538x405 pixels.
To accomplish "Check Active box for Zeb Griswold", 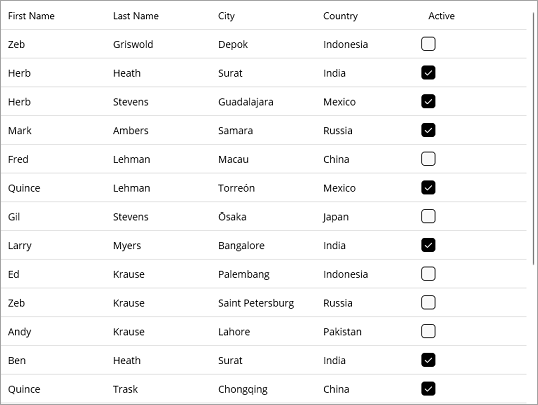I will 428,44.
